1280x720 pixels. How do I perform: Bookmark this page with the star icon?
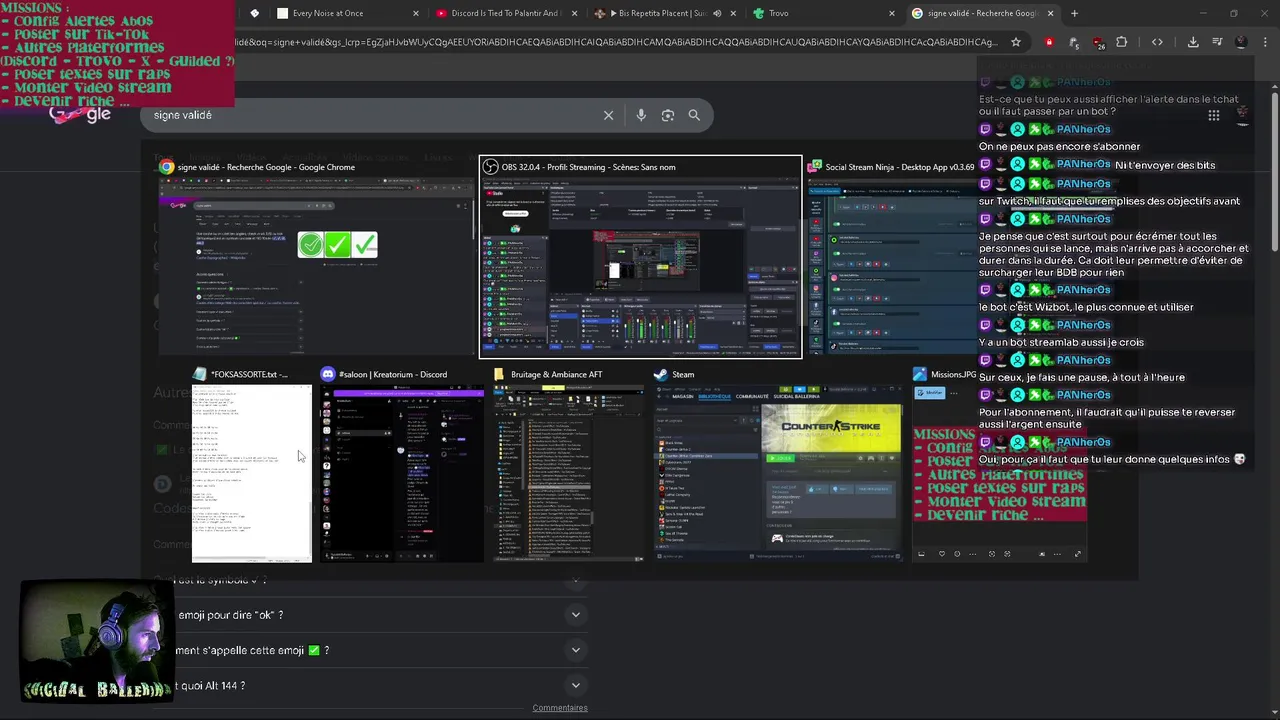[1016, 42]
